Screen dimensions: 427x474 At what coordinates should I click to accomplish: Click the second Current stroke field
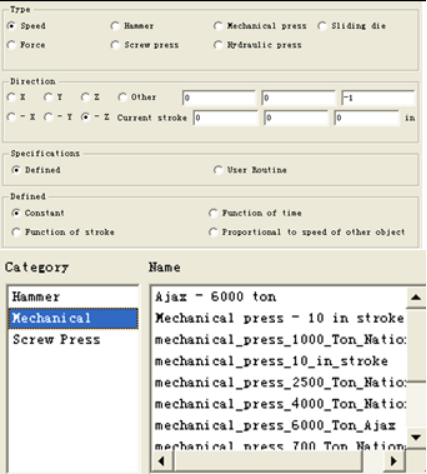point(296,118)
